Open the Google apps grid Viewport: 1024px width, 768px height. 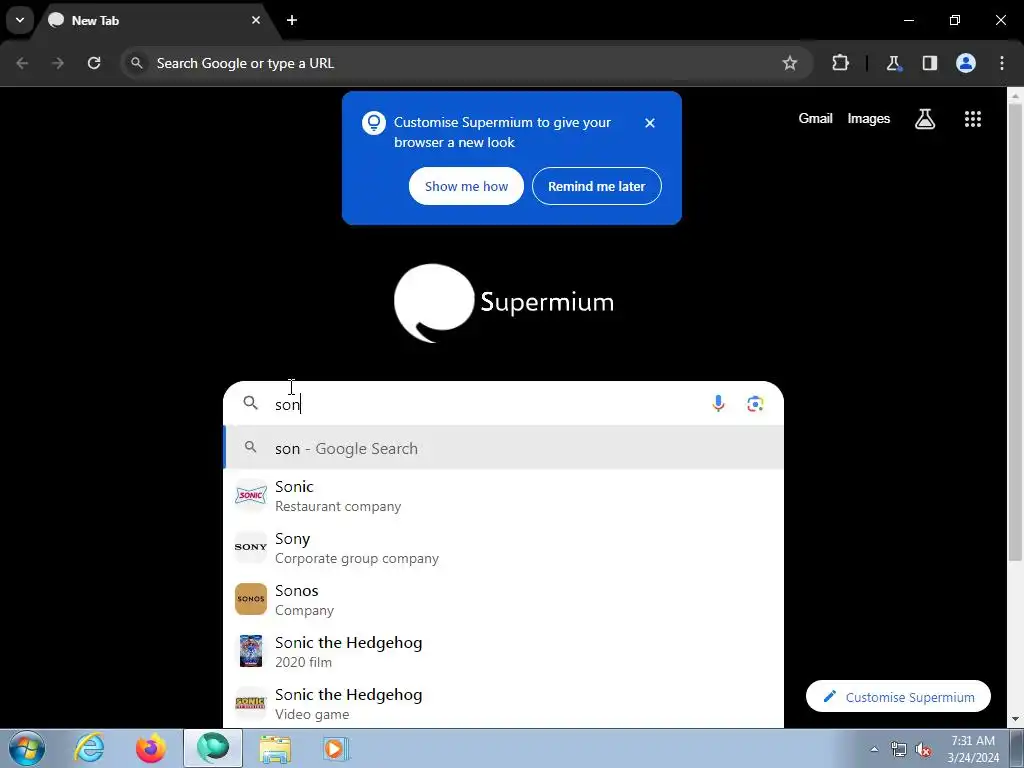(x=972, y=119)
